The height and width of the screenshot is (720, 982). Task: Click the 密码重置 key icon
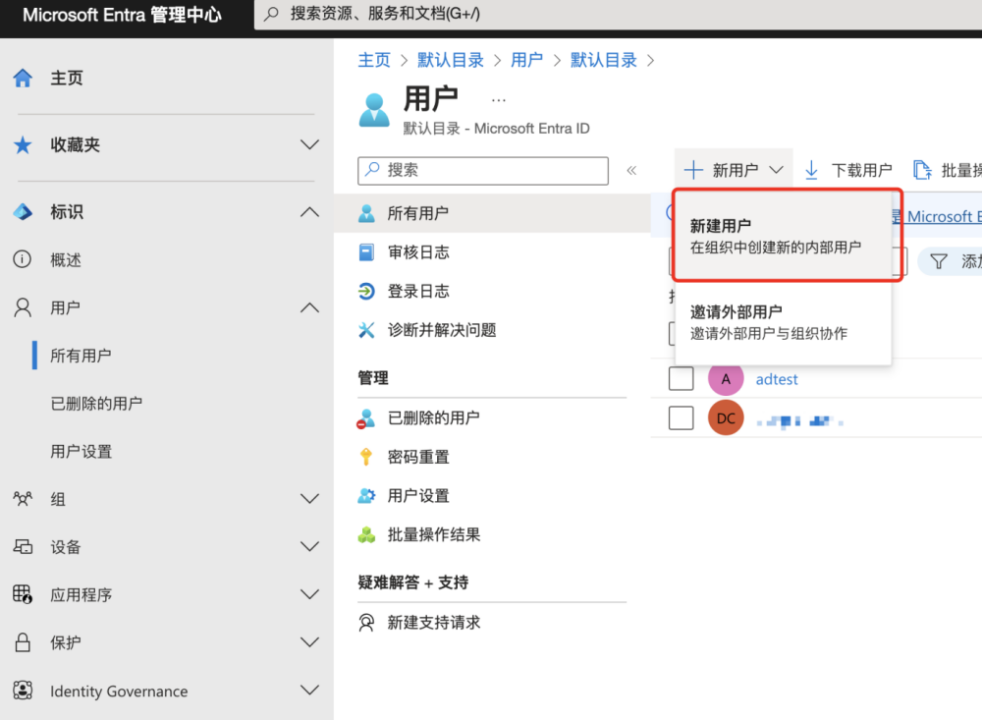366,457
